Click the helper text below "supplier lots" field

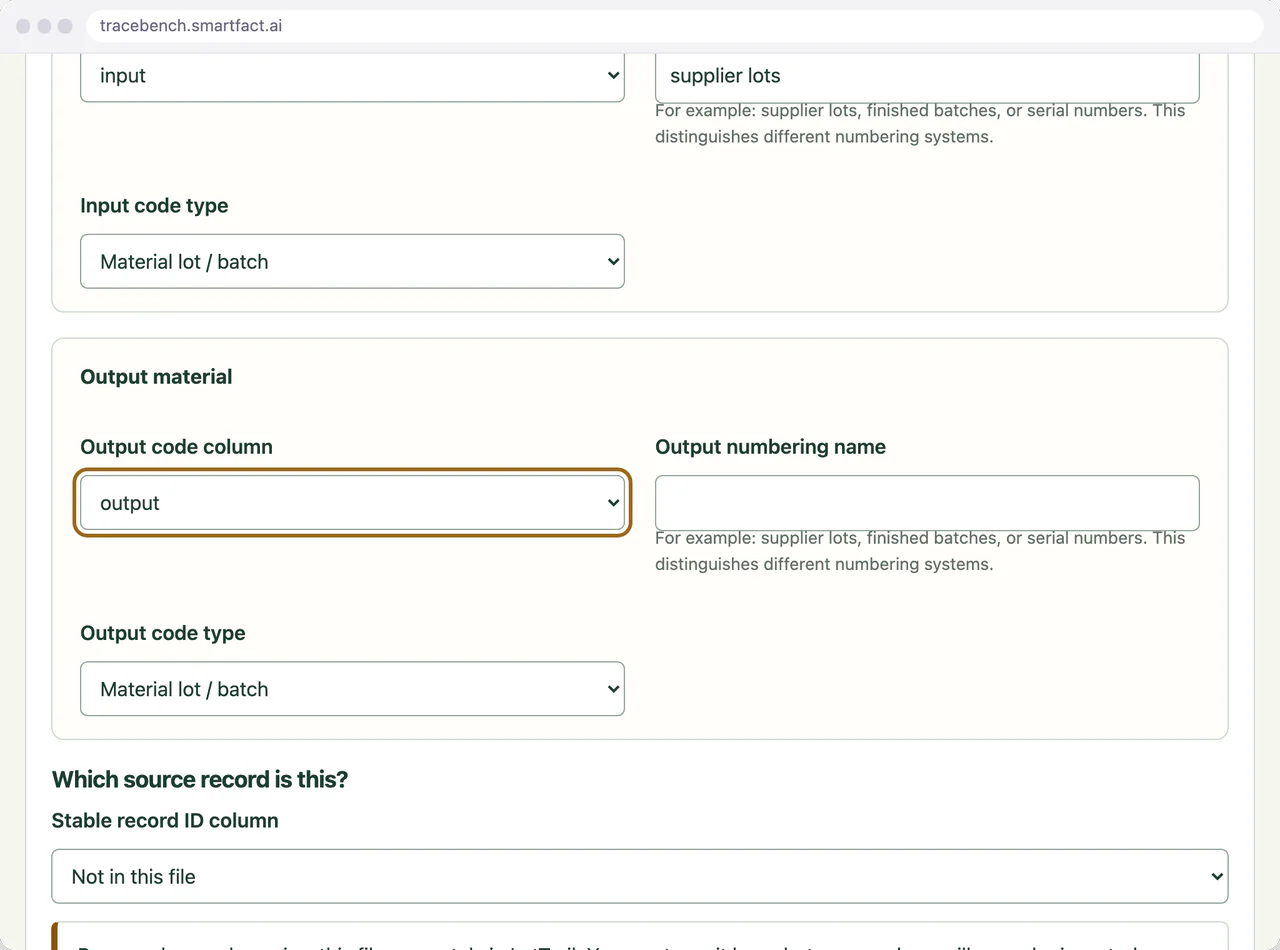pyautogui.click(x=920, y=124)
